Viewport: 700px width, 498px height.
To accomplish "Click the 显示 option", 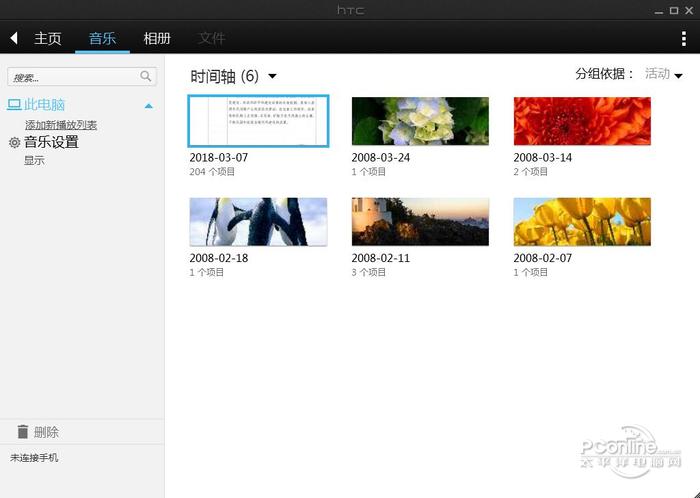I will click(x=34, y=161).
